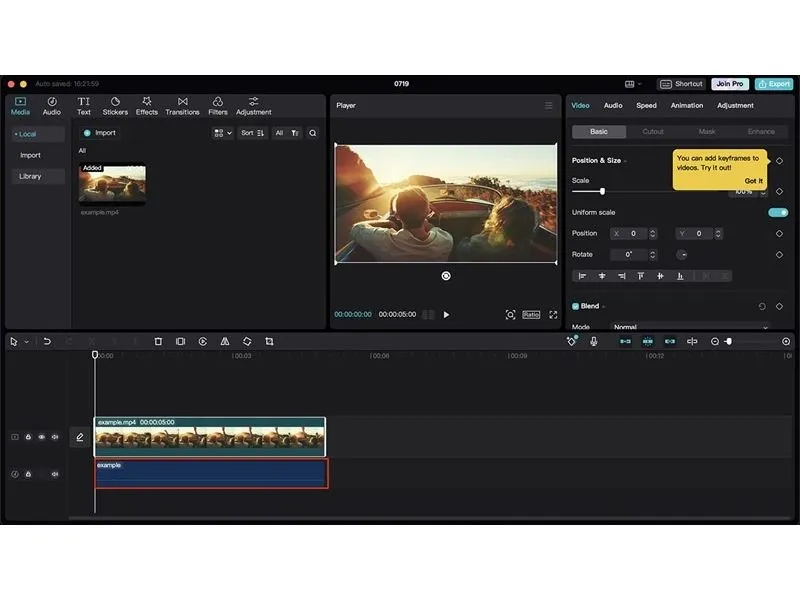Open the media grid view dropdown
Screen dimensions: 800x600
223,133
